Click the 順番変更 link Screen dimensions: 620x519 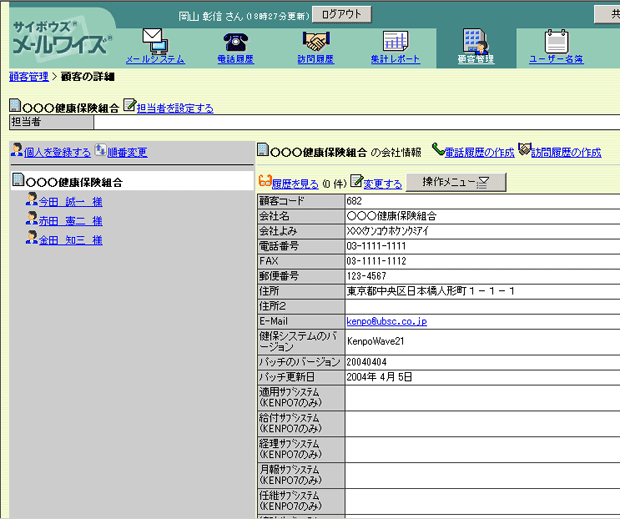(127, 152)
